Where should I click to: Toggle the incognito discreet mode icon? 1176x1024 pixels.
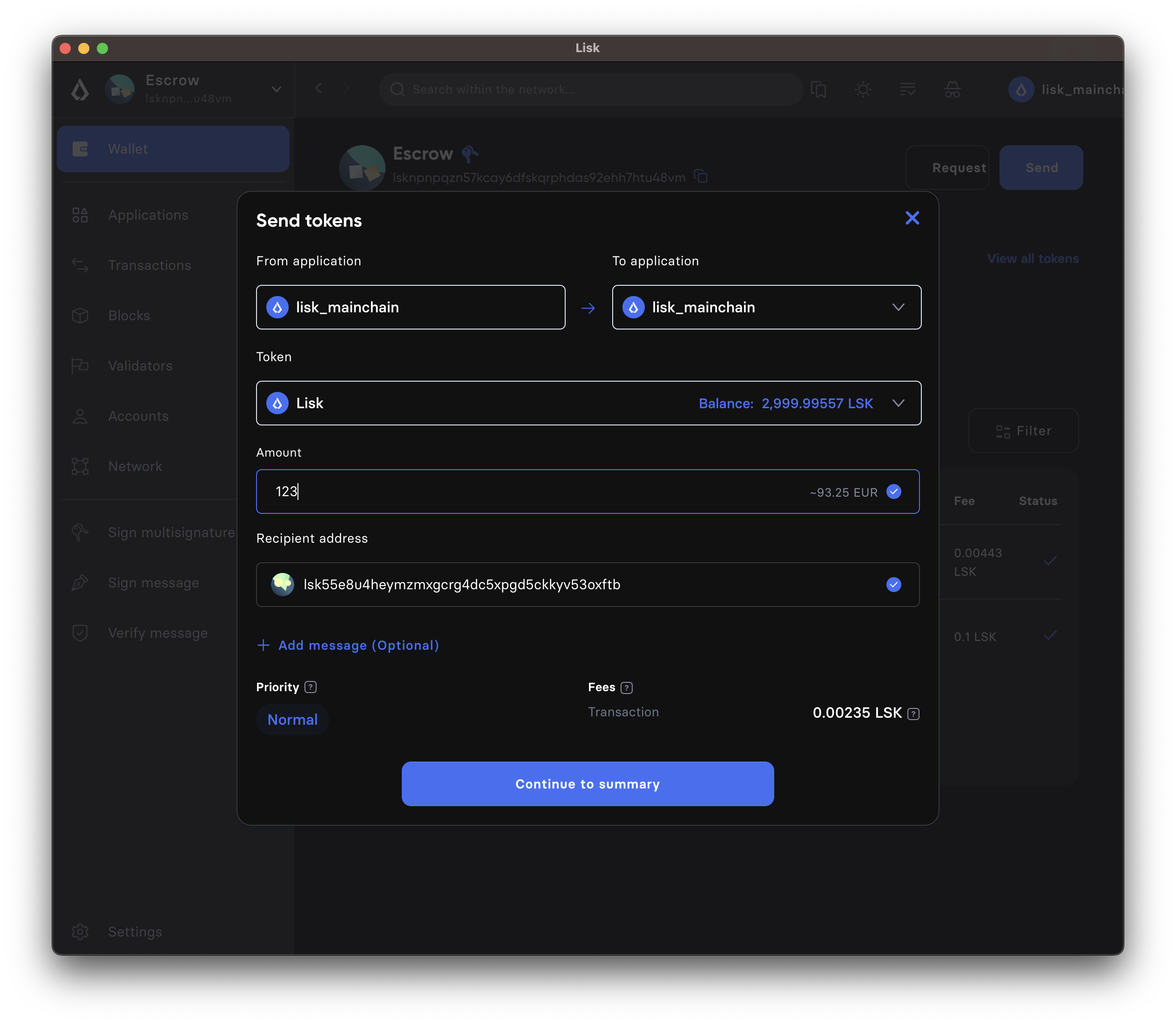(952, 90)
